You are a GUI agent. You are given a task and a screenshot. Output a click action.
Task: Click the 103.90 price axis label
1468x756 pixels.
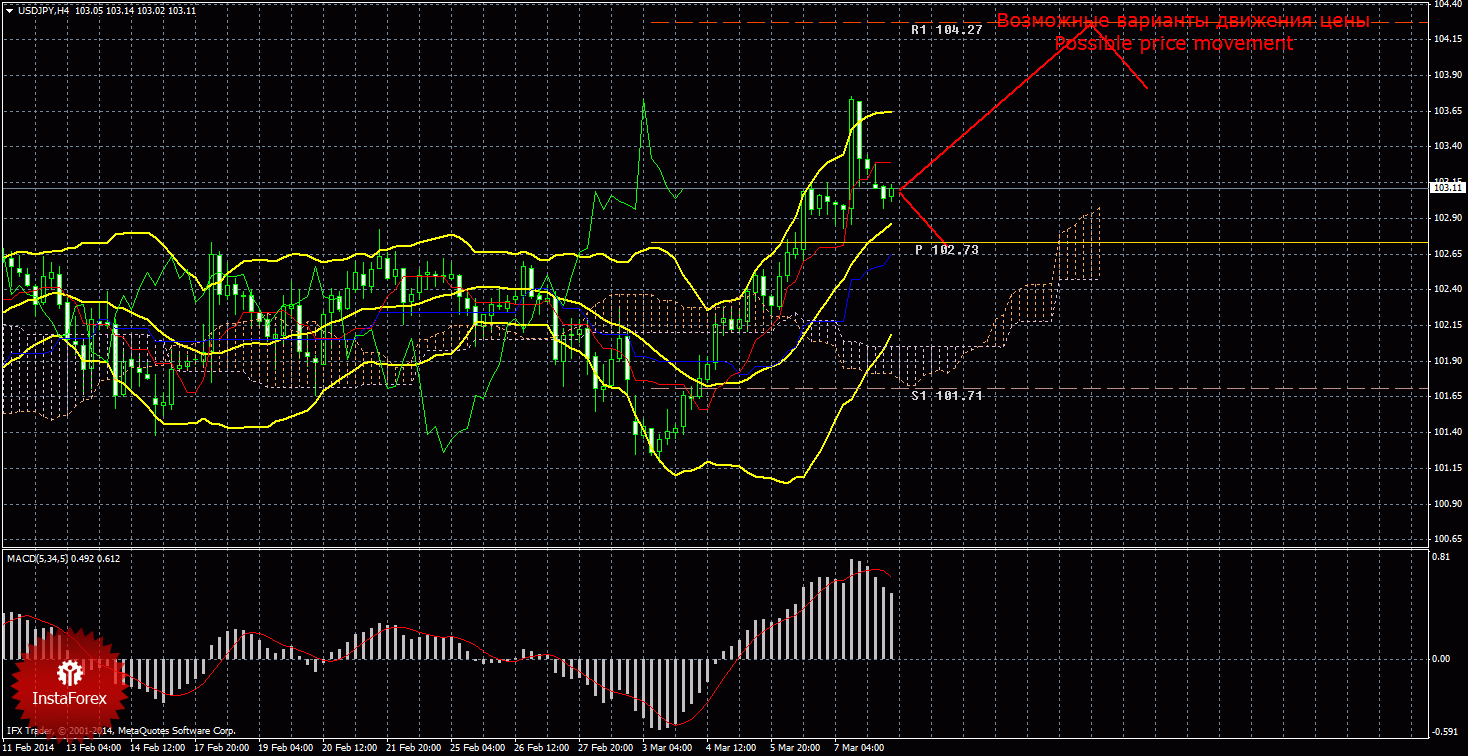[x=1448, y=75]
